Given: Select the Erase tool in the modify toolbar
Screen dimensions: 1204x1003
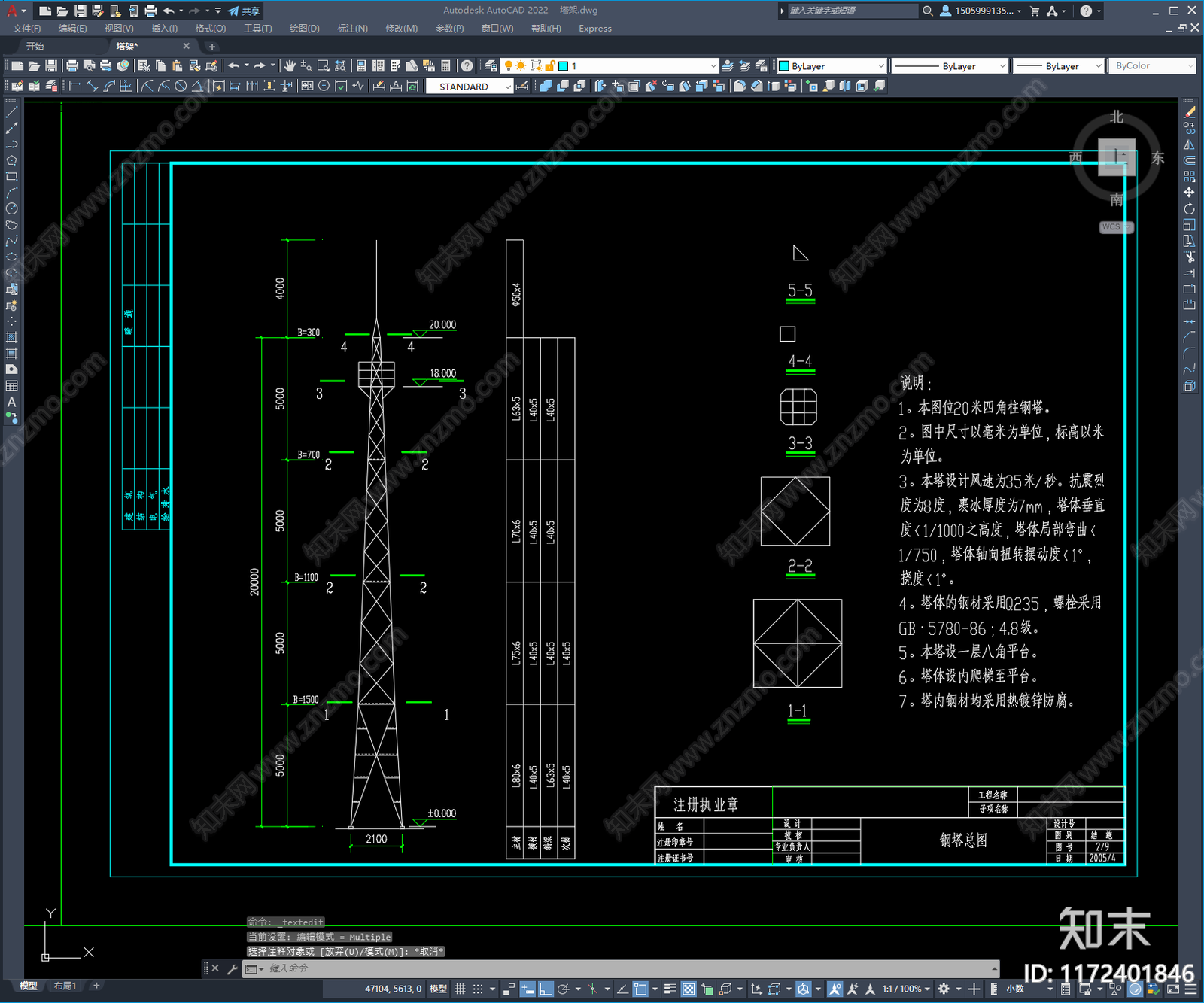Looking at the screenshot, I should click(x=1190, y=111).
